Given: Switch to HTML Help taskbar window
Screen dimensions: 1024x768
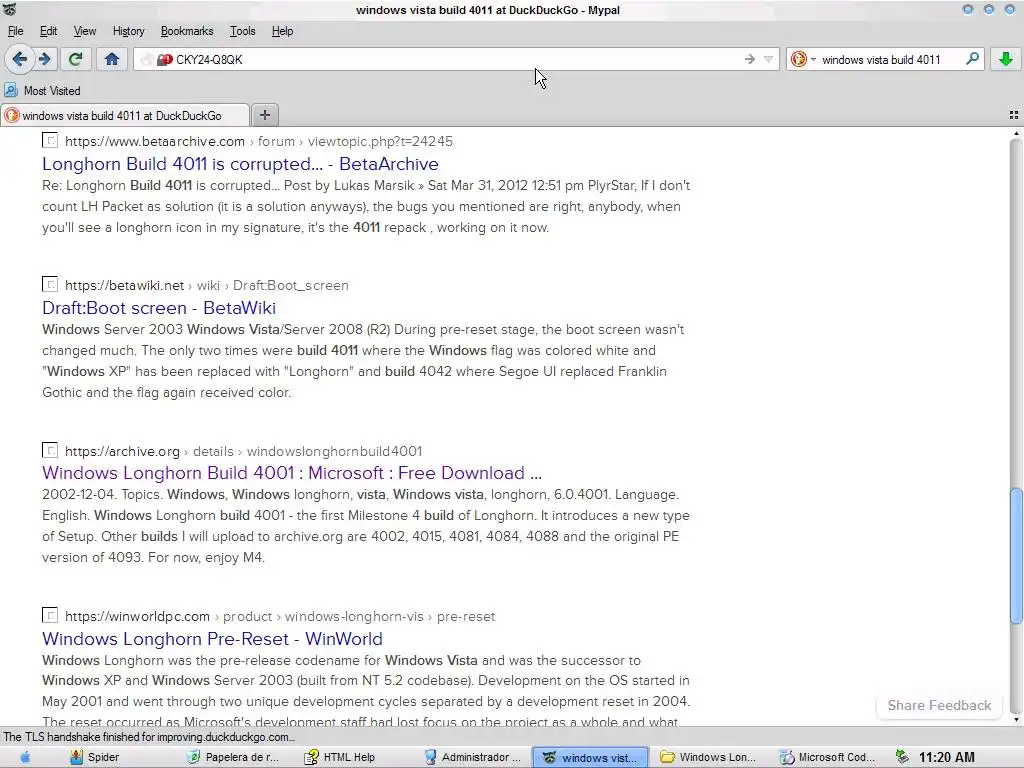Looking at the screenshot, I should pyautogui.click(x=341, y=757).
